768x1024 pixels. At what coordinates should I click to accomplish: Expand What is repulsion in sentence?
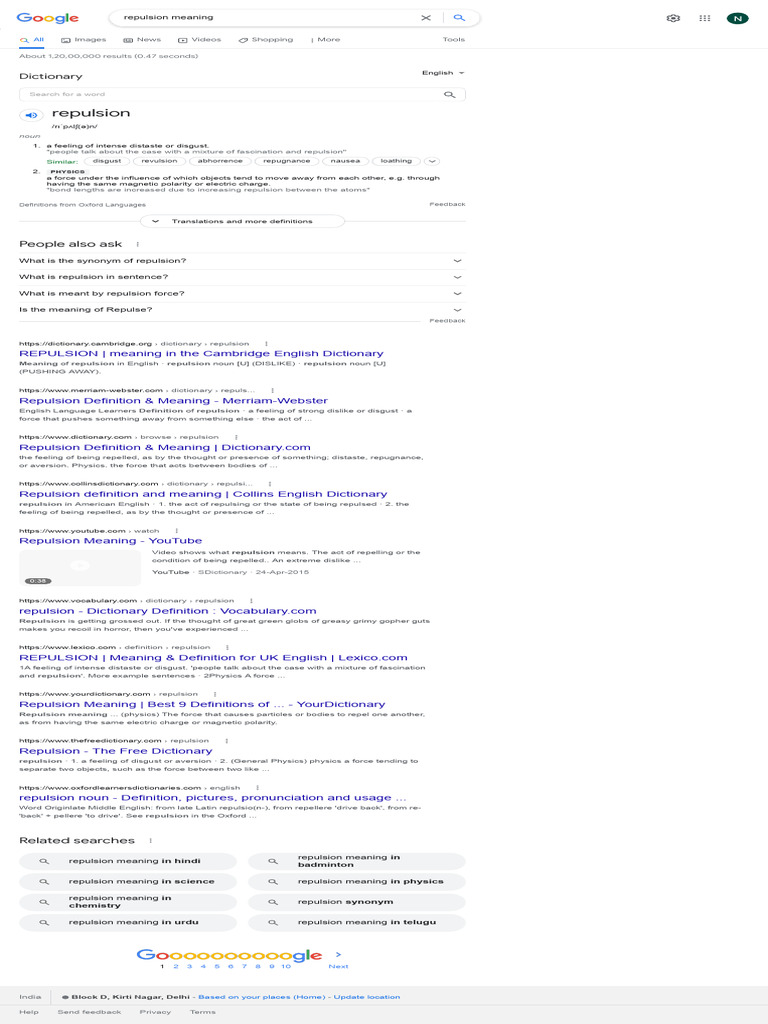point(242,277)
